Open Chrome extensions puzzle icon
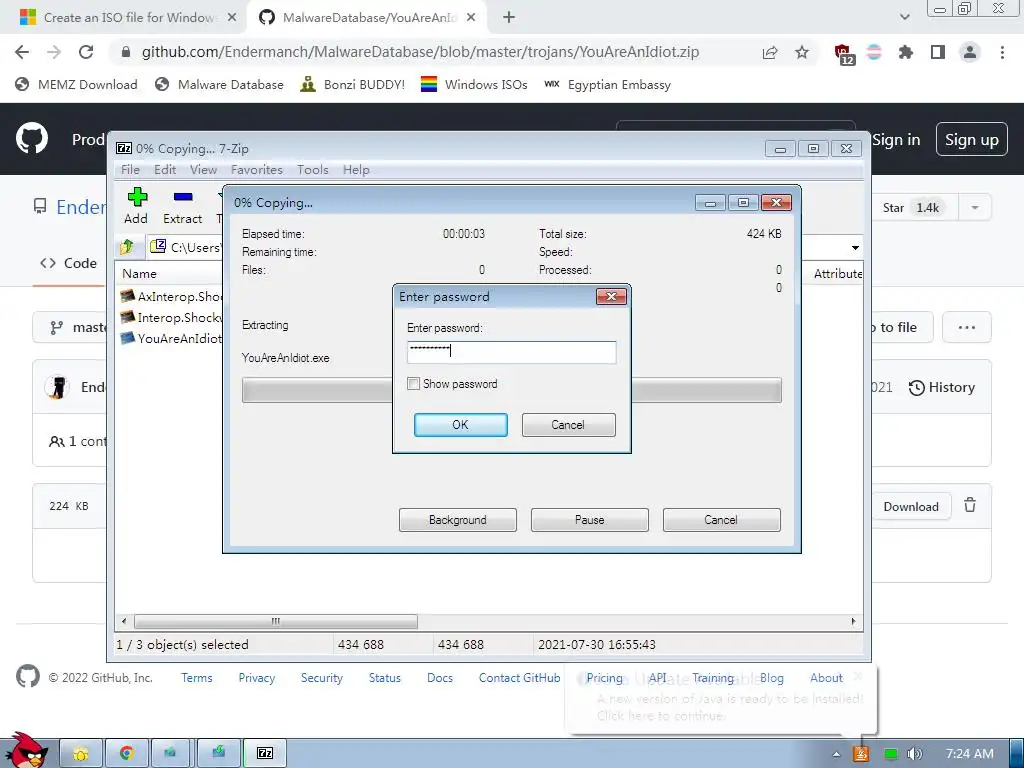This screenshot has height=768, width=1024. click(x=906, y=52)
